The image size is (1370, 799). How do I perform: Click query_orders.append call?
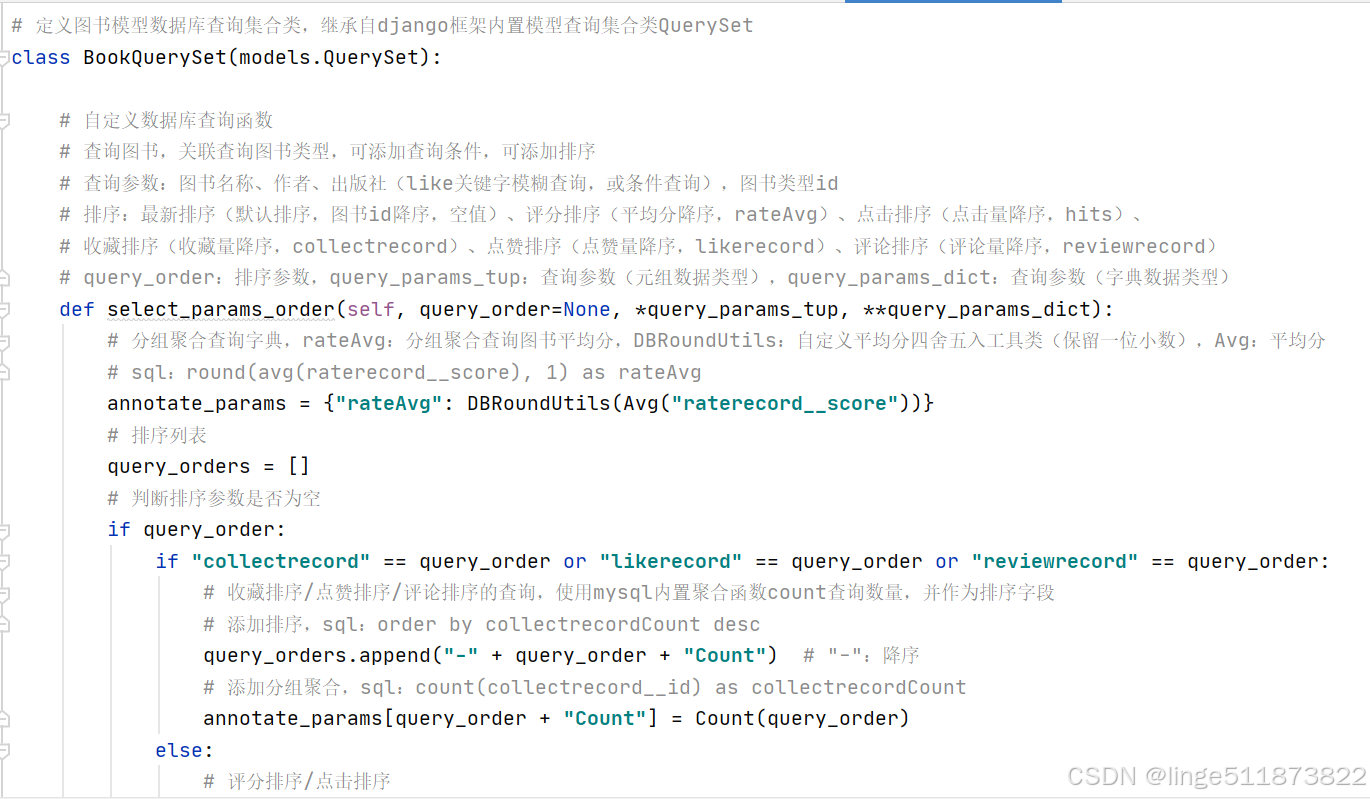pos(491,655)
